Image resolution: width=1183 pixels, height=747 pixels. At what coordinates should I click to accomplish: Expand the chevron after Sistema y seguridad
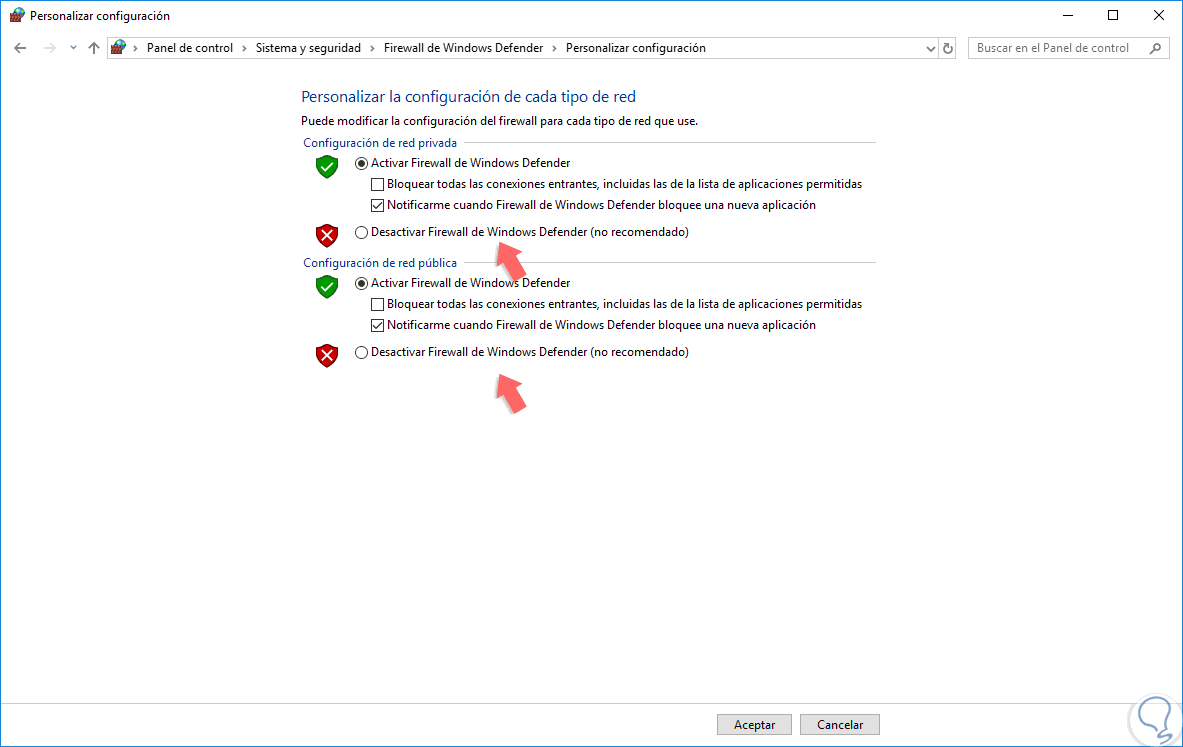coord(372,48)
